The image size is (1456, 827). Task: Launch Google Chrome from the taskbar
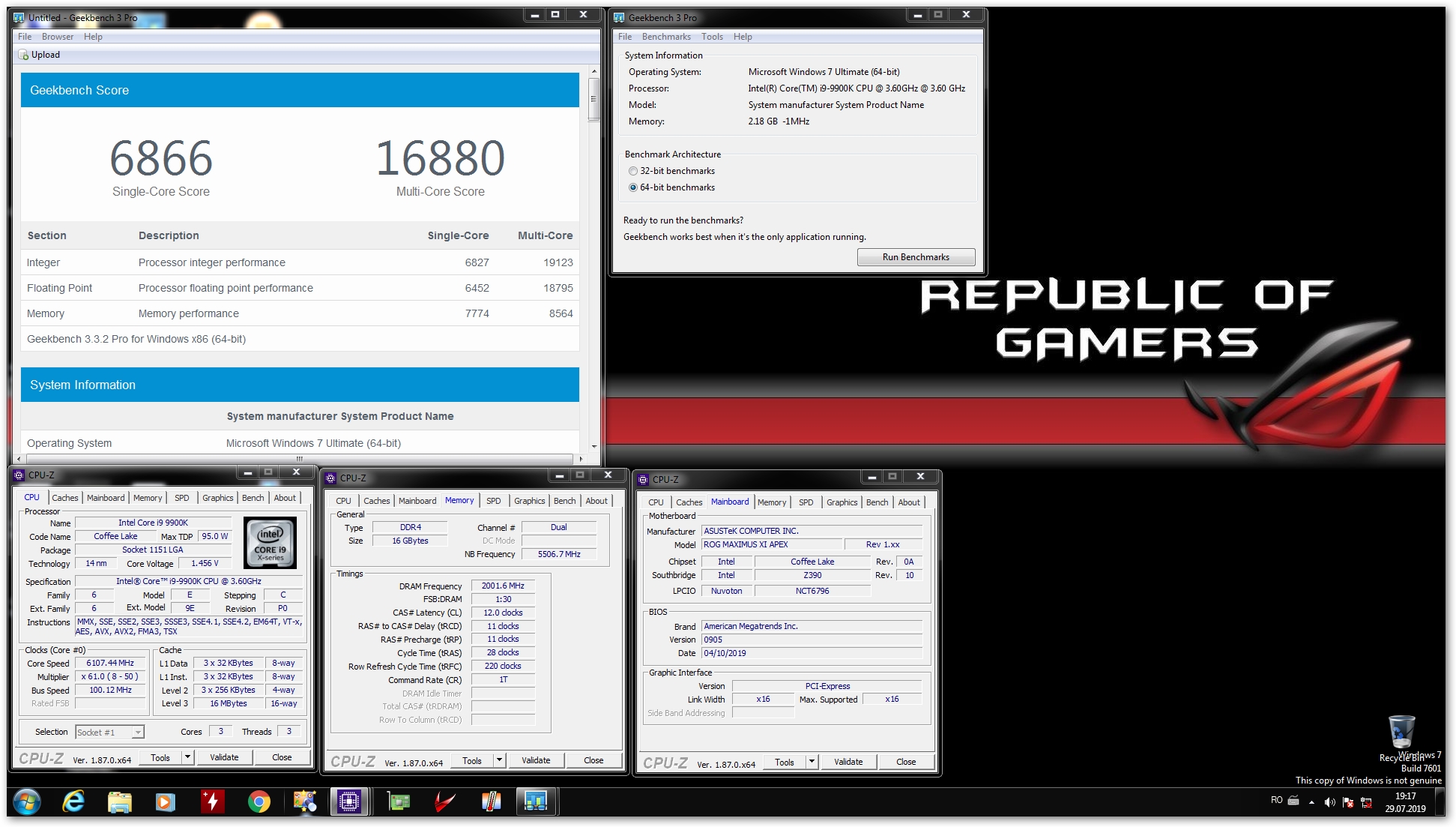(259, 802)
